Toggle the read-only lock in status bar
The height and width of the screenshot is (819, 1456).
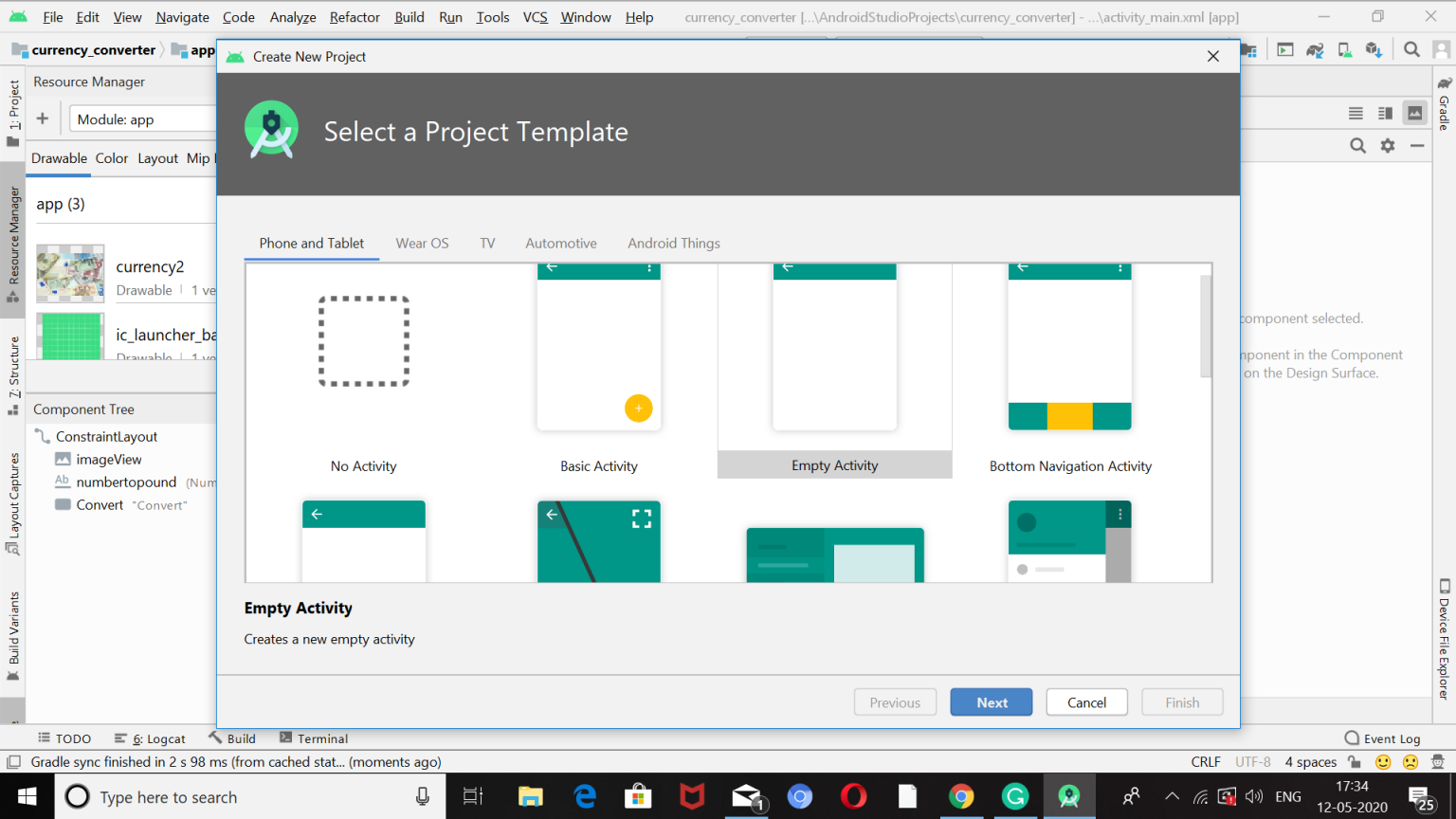(1354, 761)
